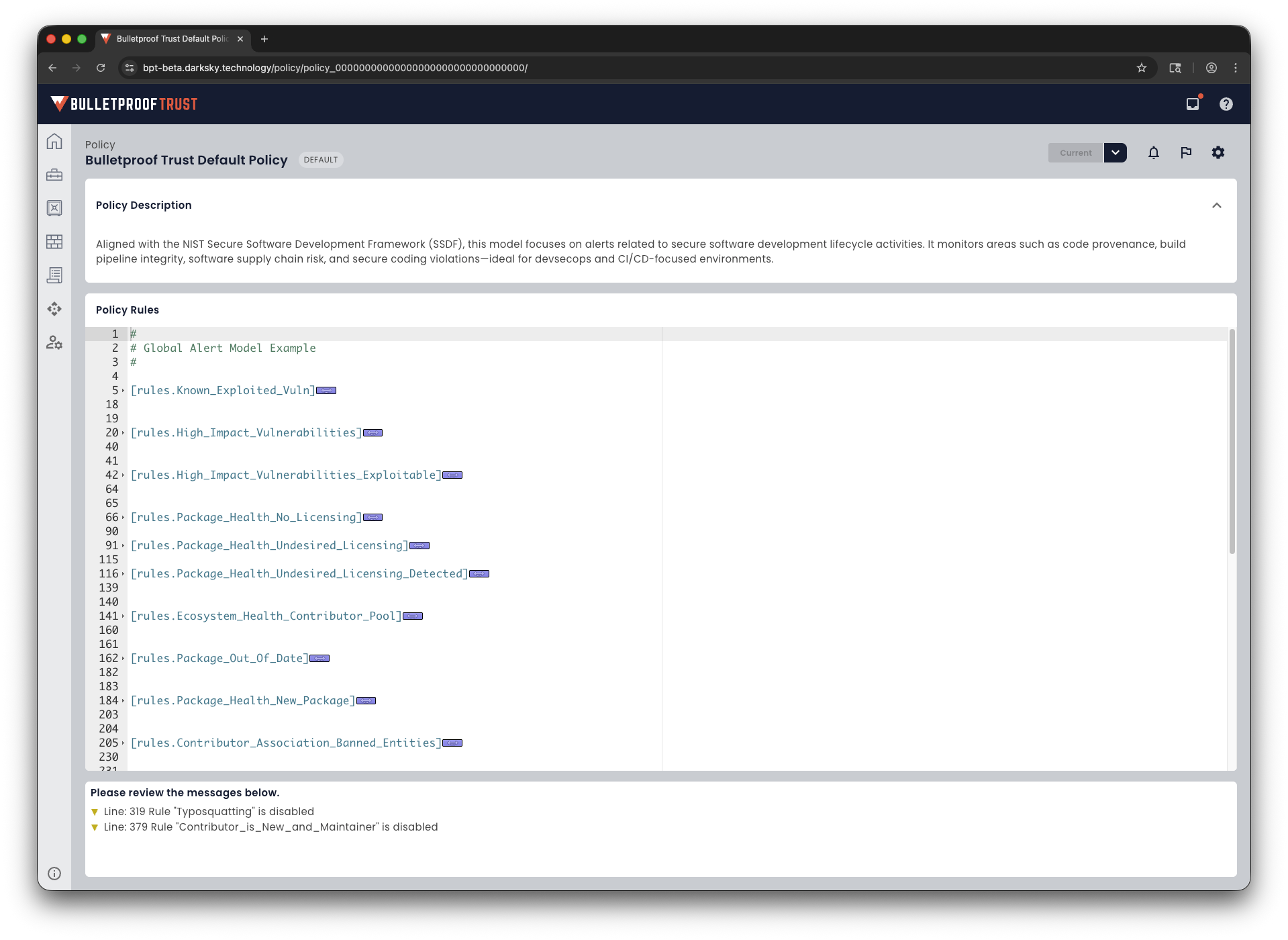
Task: Open the document list icon in sidebar
Action: pos(54,275)
